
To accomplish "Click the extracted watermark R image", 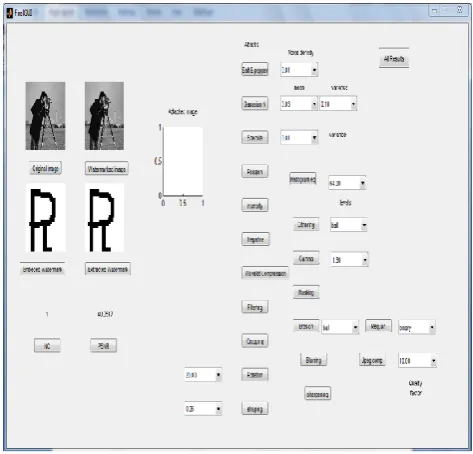I will click(x=104, y=217).
